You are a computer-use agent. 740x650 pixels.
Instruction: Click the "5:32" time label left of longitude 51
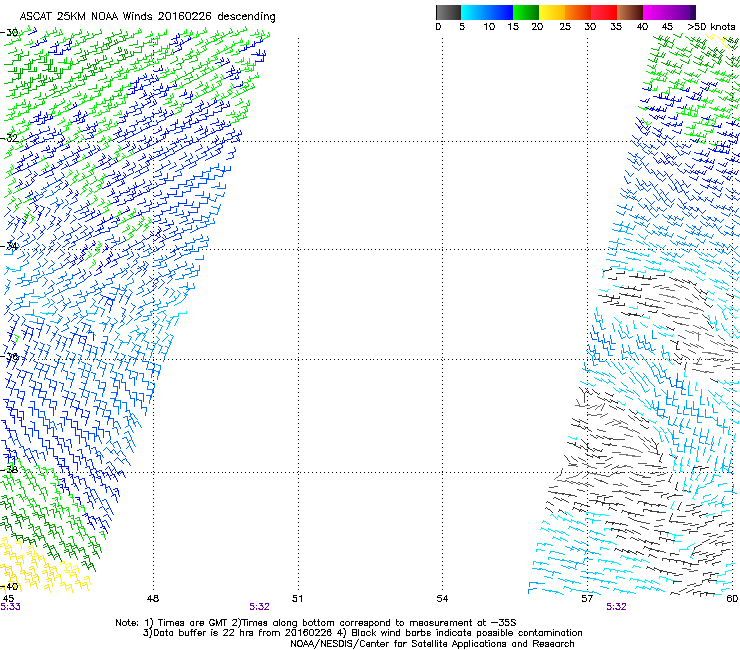click(260, 607)
